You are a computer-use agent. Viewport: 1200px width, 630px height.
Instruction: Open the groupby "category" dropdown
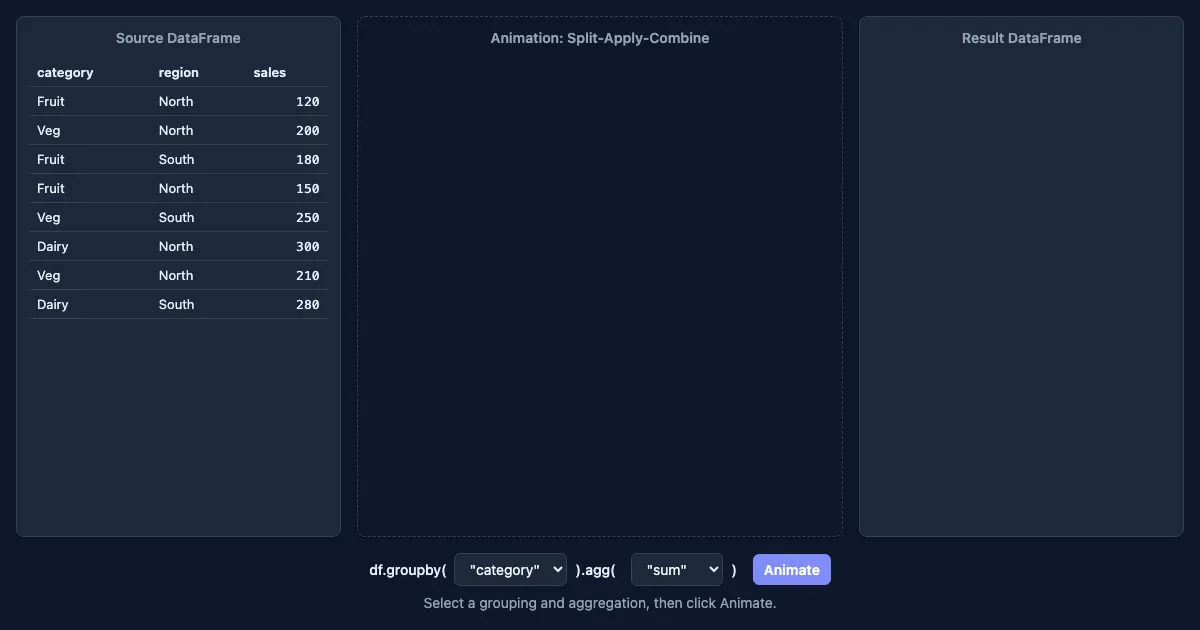point(510,570)
